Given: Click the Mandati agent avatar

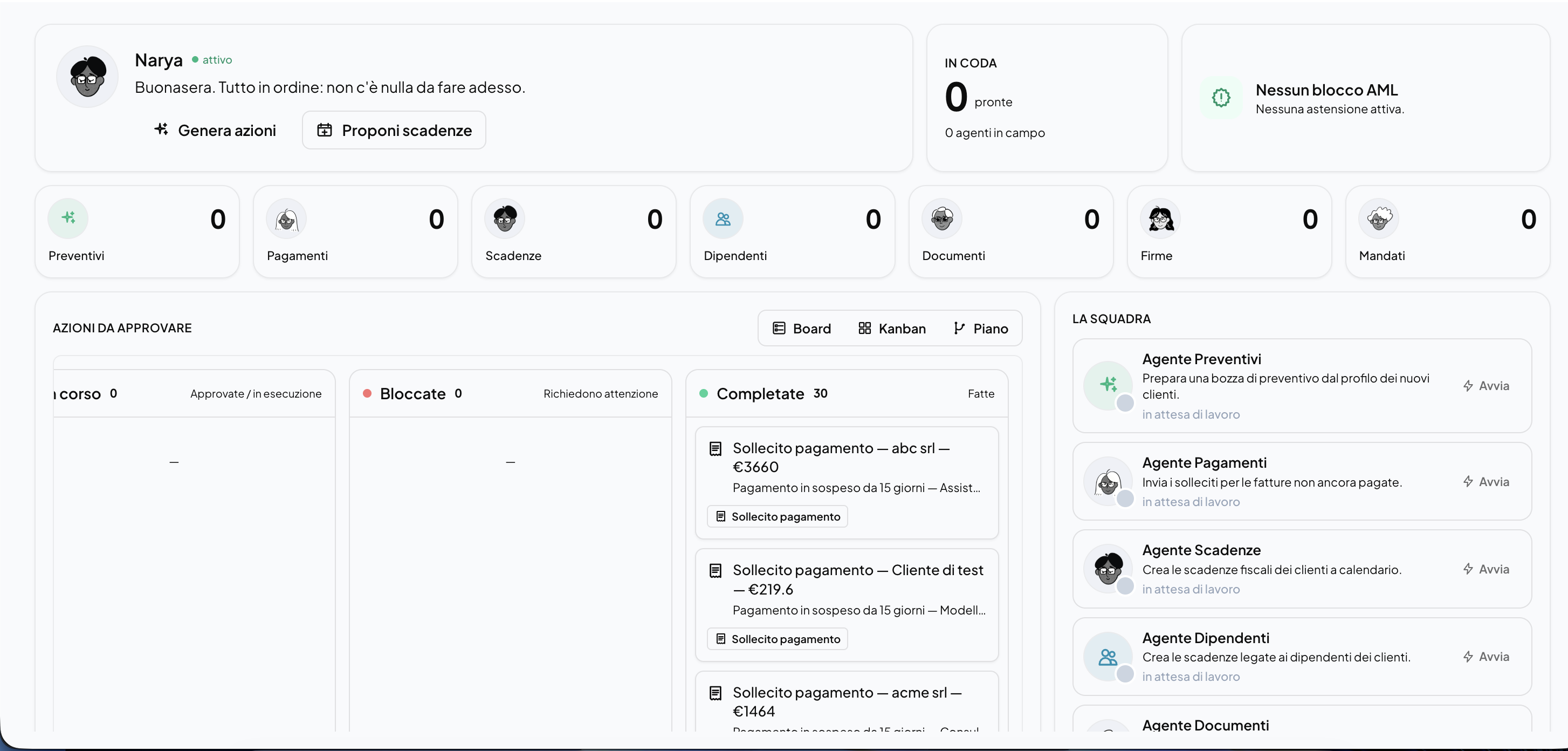Looking at the screenshot, I should (x=1379, y=218).
